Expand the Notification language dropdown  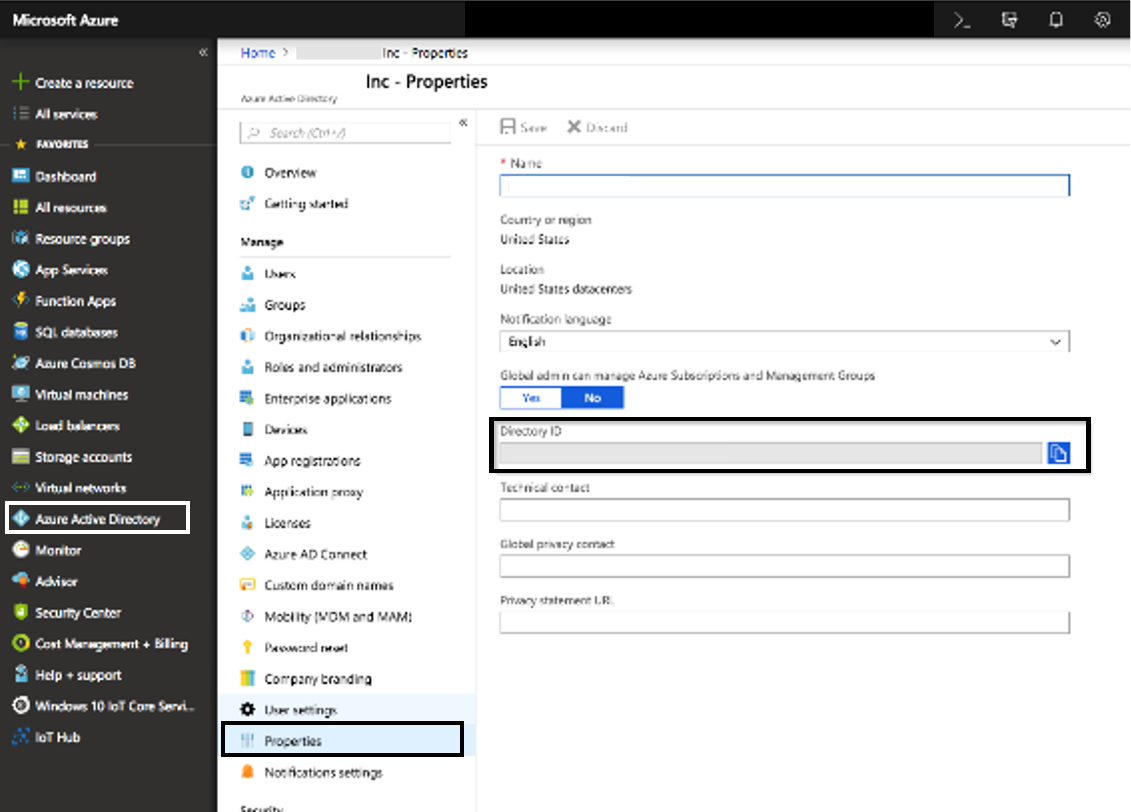pos(1054,342)
